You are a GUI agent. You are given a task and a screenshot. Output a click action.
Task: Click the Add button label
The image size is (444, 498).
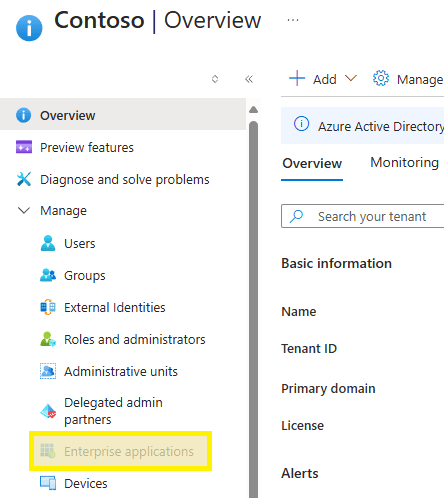point(325,79)
